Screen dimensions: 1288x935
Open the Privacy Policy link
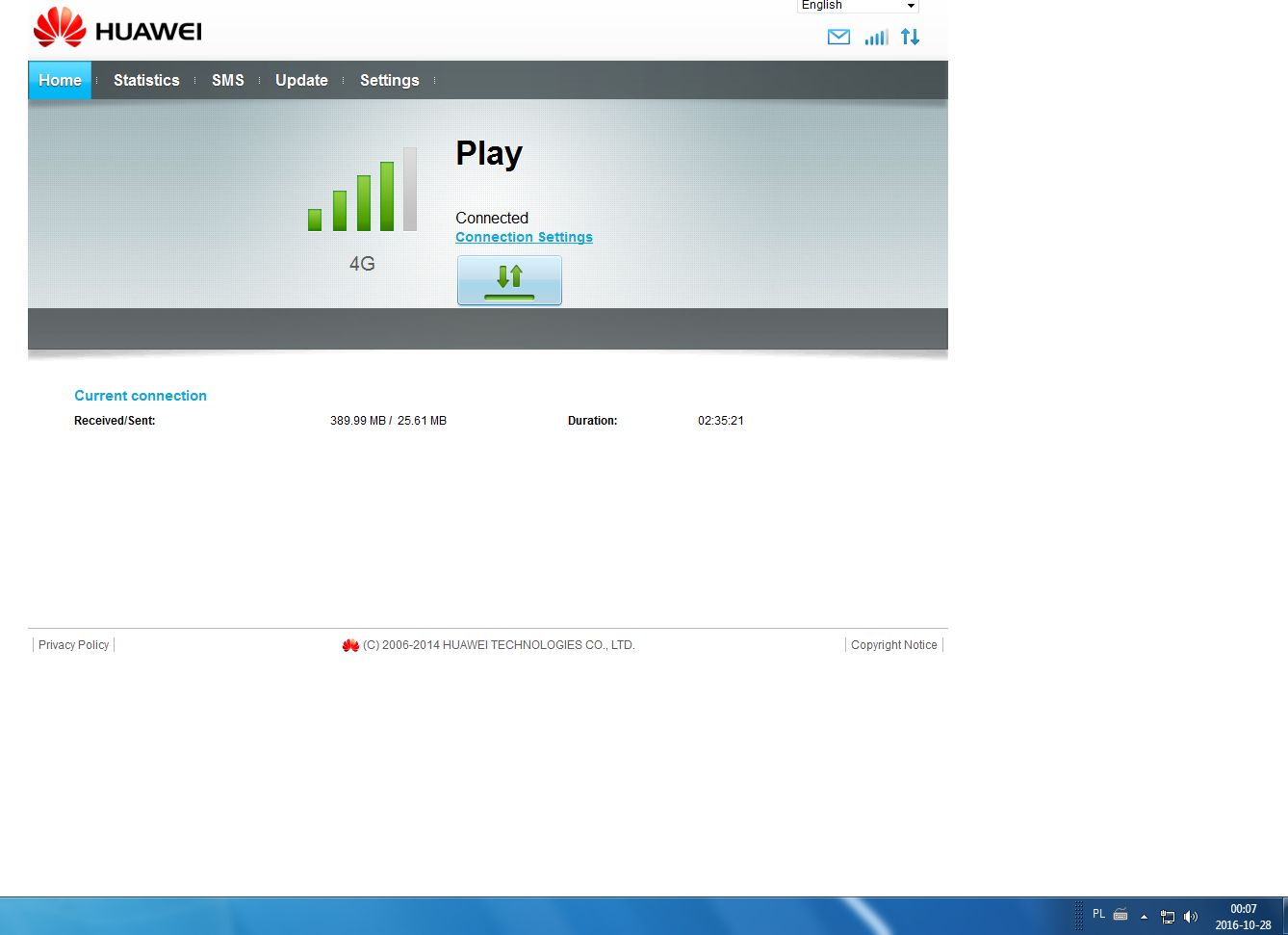coord(73,645)
